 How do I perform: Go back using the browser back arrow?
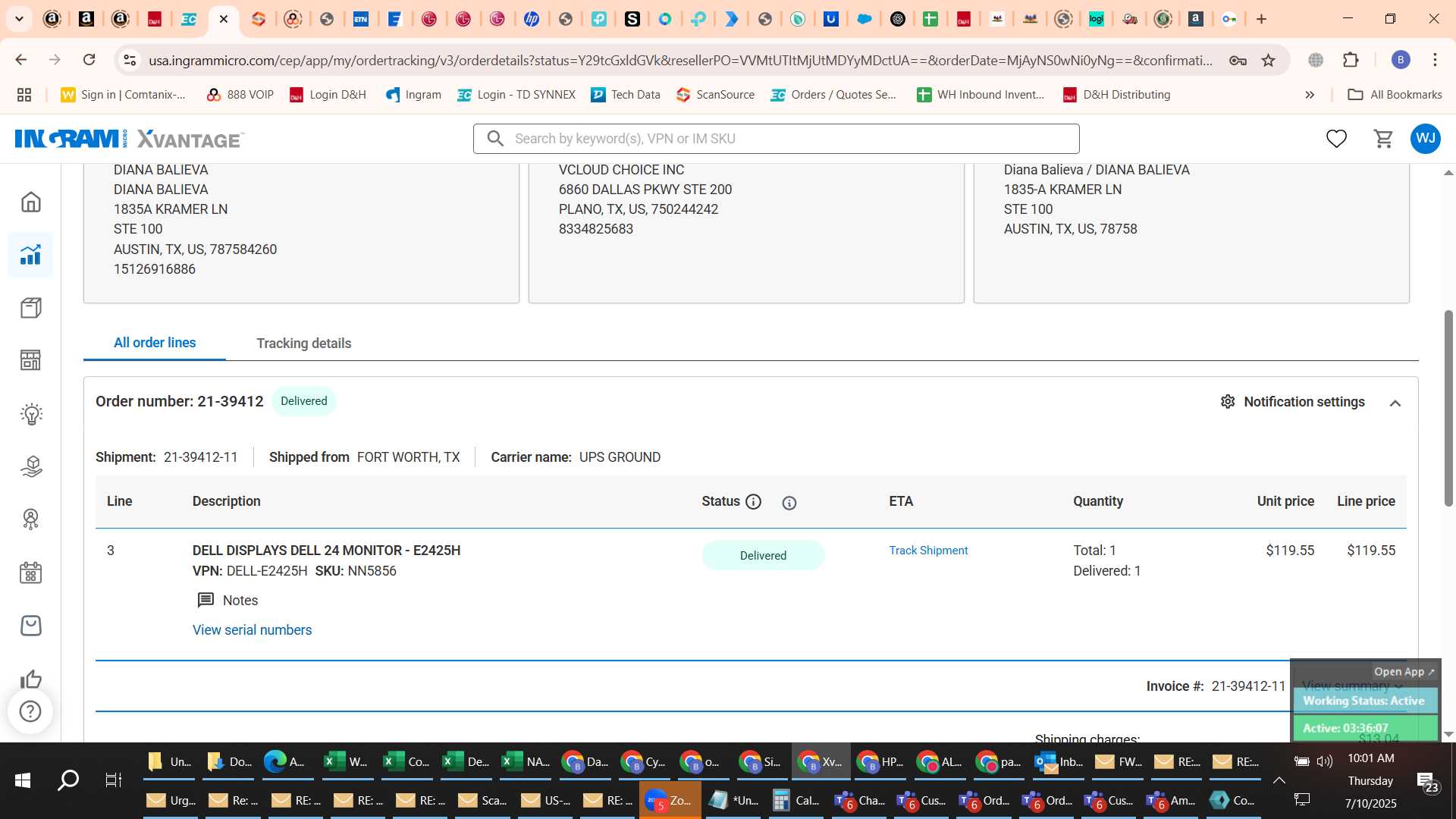tap(21, 60)
